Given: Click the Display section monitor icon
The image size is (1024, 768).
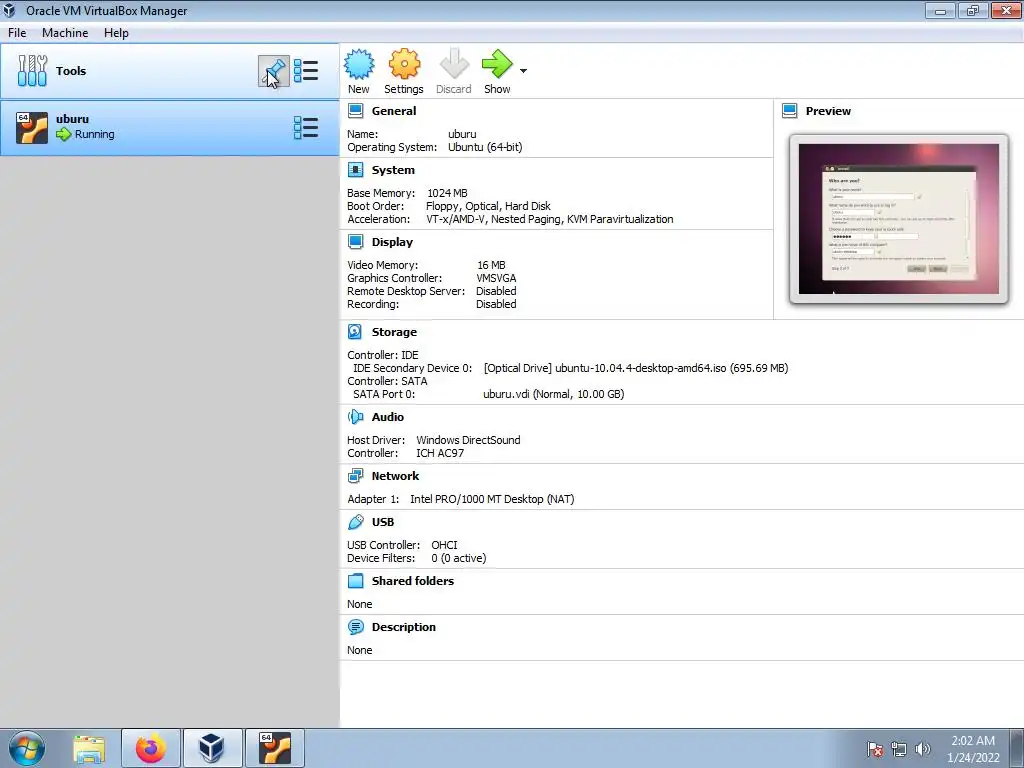Looking at the screenshot, I should [x=355, y=242].
